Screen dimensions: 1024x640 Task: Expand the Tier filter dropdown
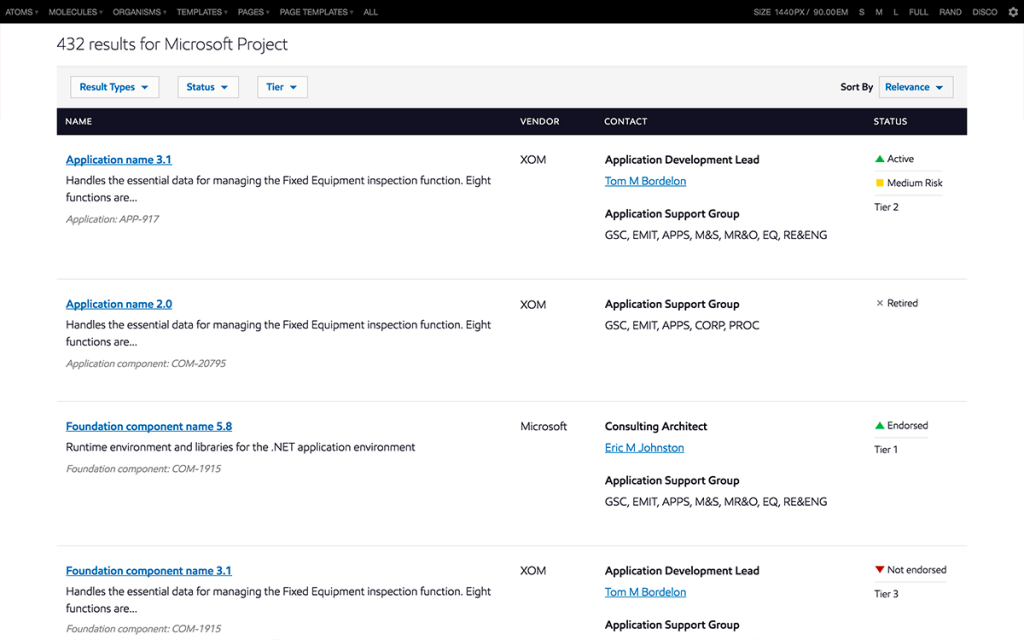282,87
